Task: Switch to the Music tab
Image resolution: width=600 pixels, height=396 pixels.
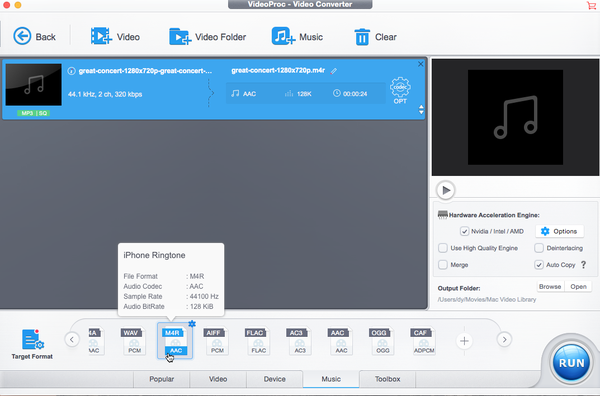Action: click(x=331, y=379)
